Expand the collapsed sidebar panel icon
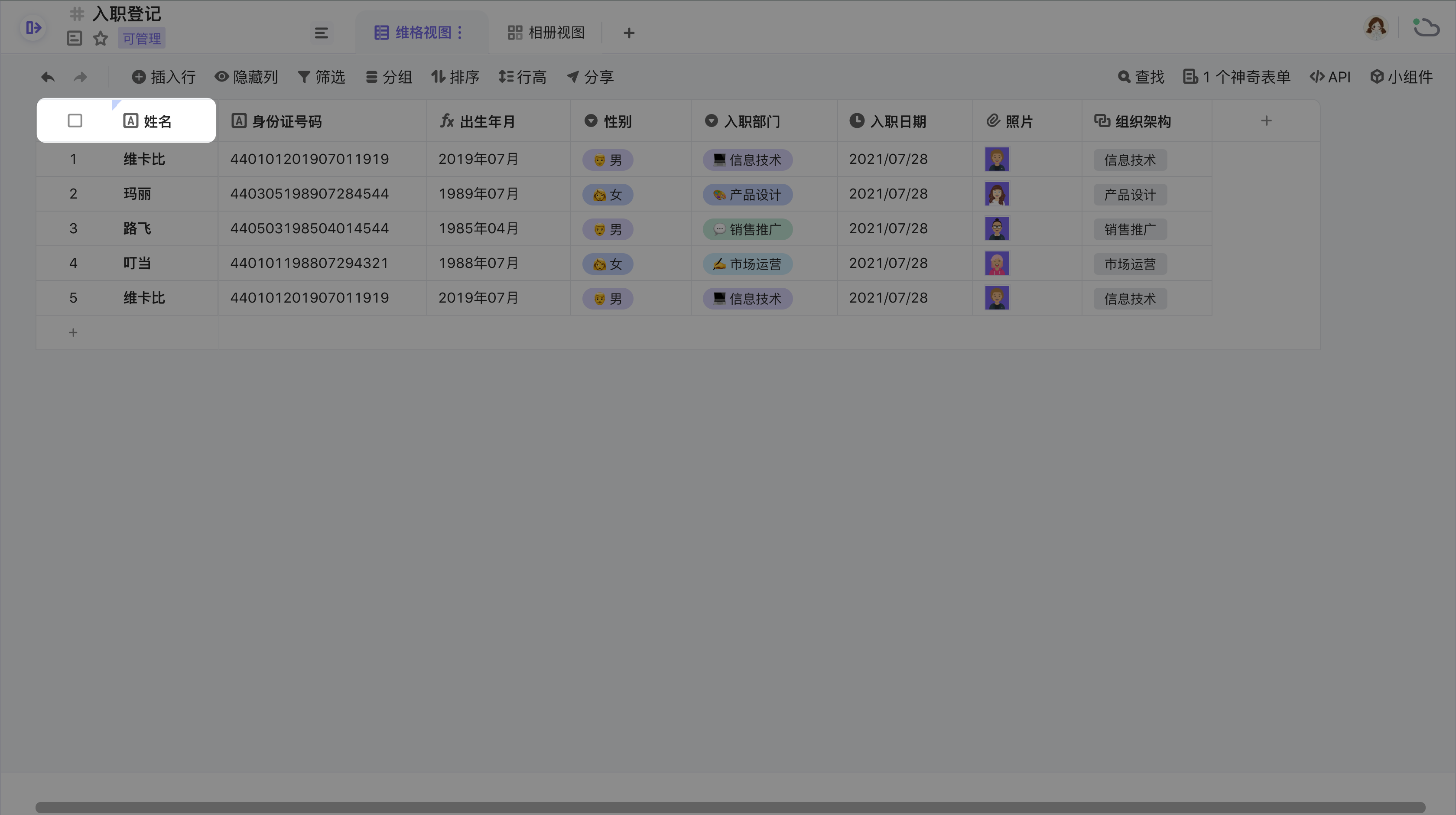 click(x=33, y=28)
